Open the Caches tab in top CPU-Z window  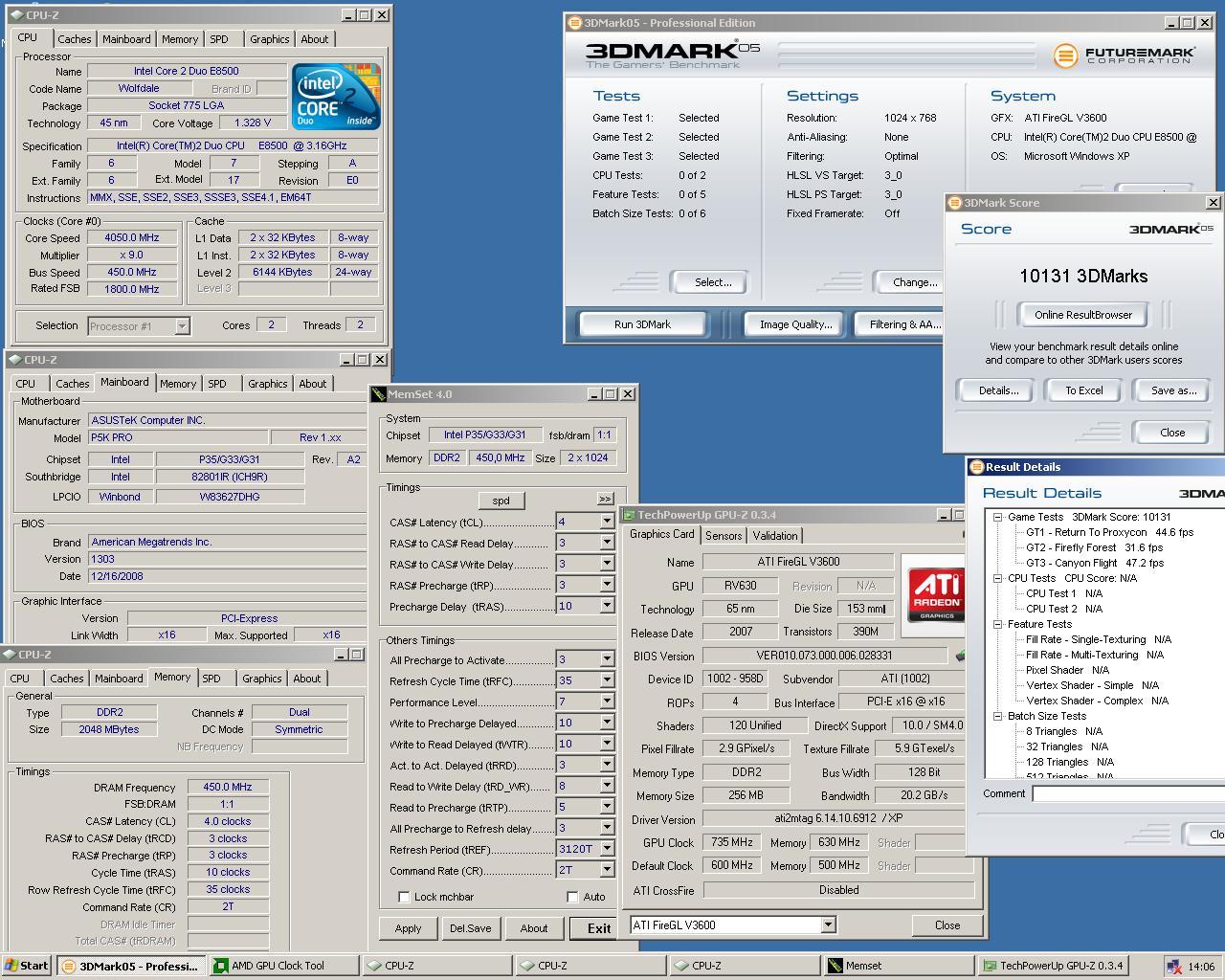[75, 39]
